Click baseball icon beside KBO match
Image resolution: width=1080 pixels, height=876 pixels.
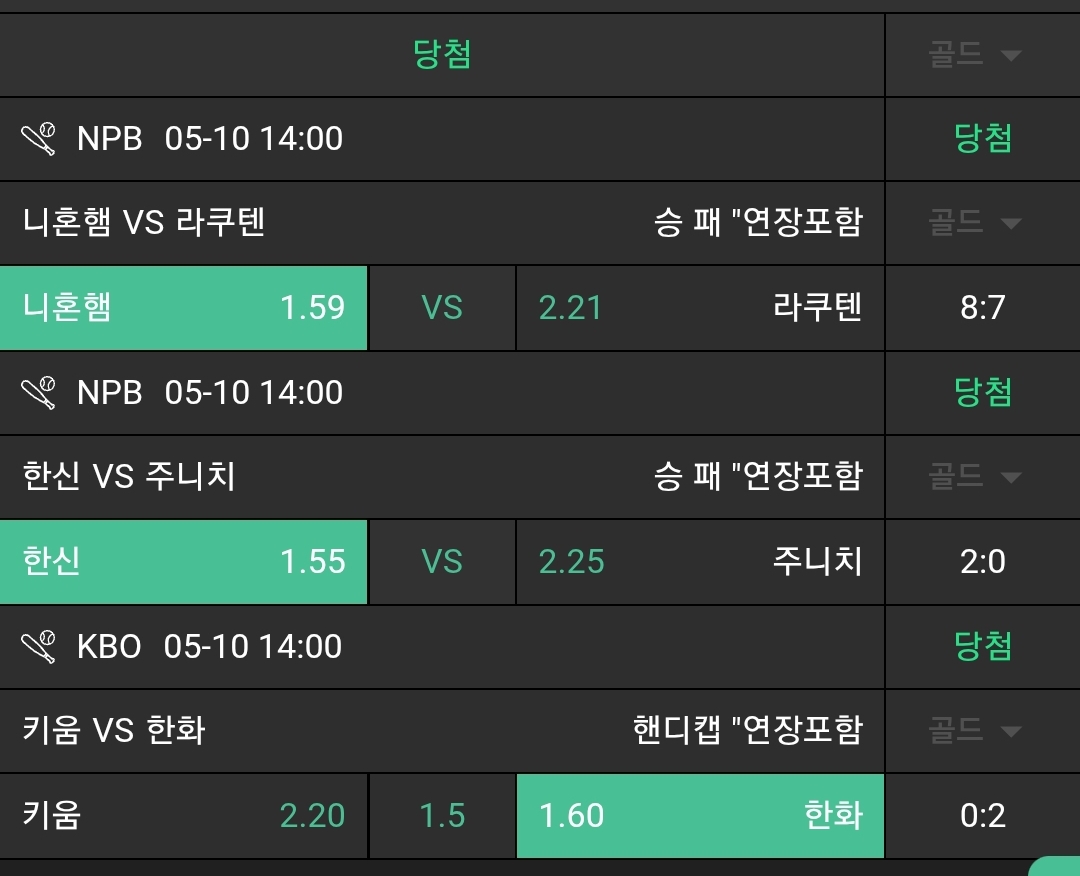pyautogui.click(x=40, y=647)
